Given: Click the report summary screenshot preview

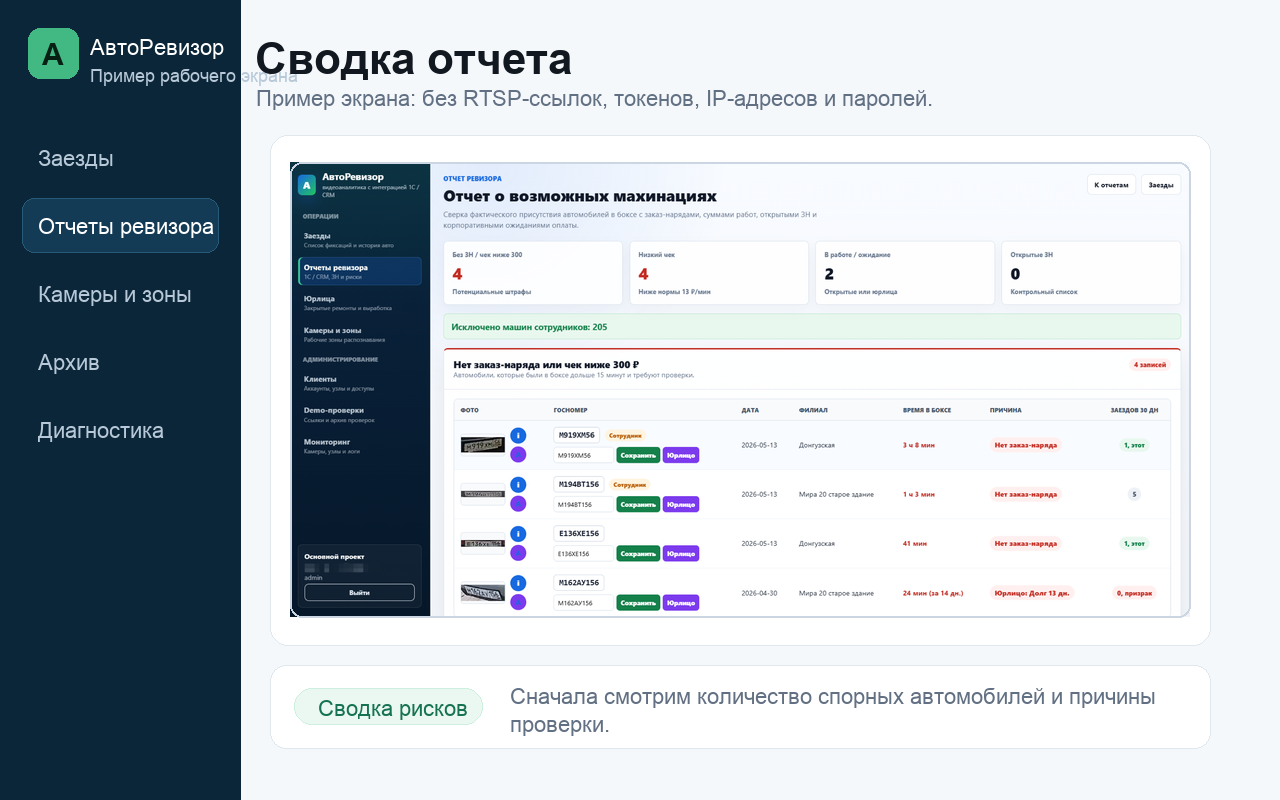Looking at the screenshot, I should [740, 390].
